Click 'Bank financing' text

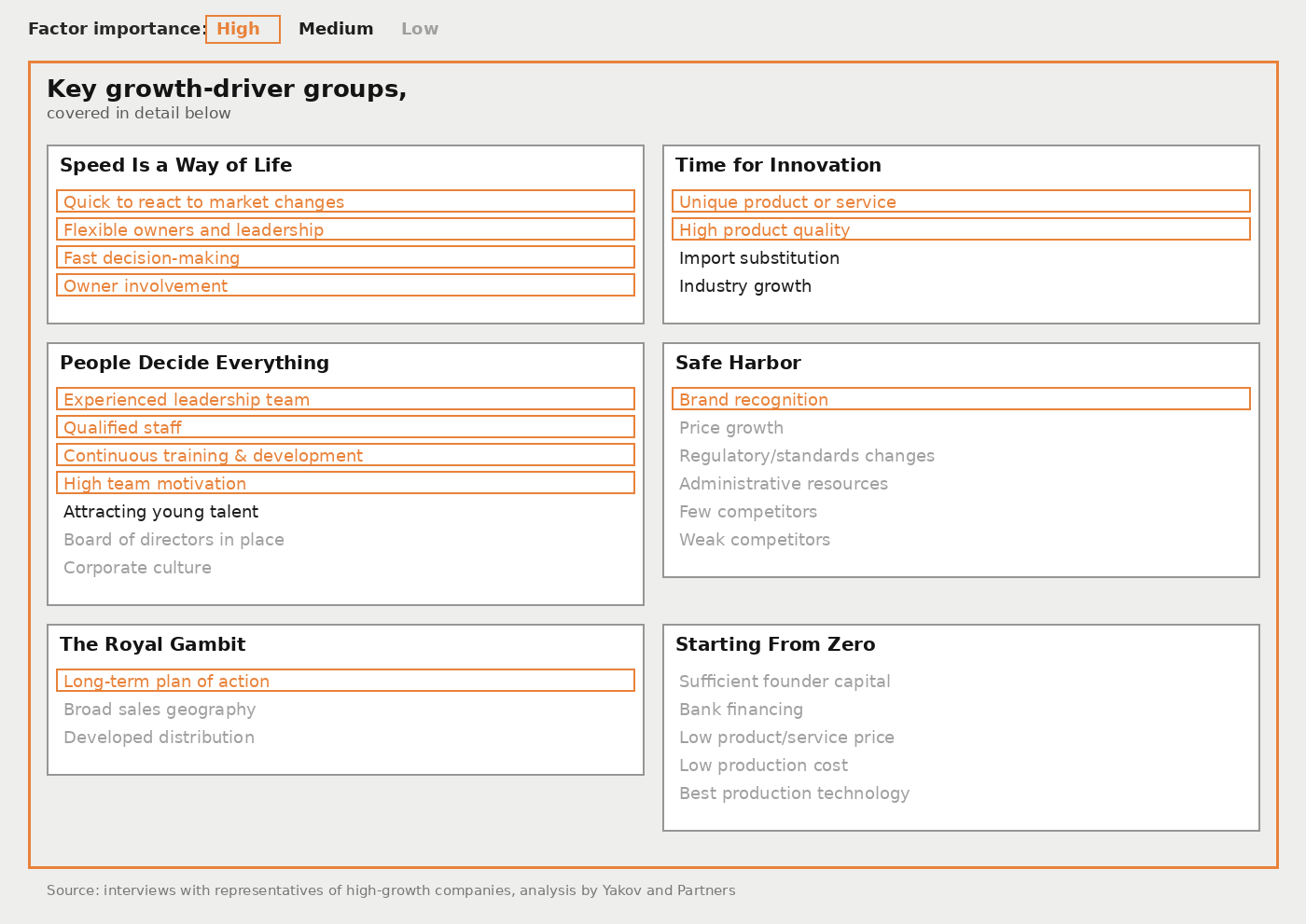pyautogui.click(x=741, y=710)
